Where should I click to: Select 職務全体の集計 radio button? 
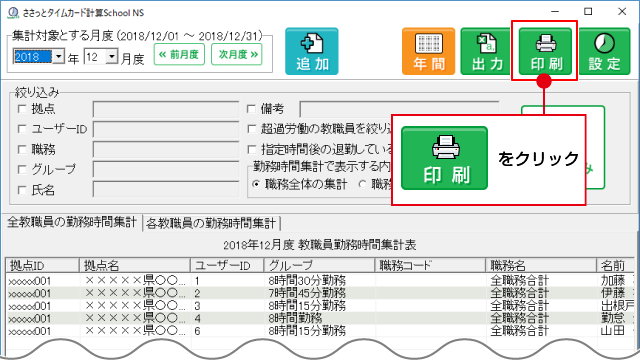click(256, 184)
